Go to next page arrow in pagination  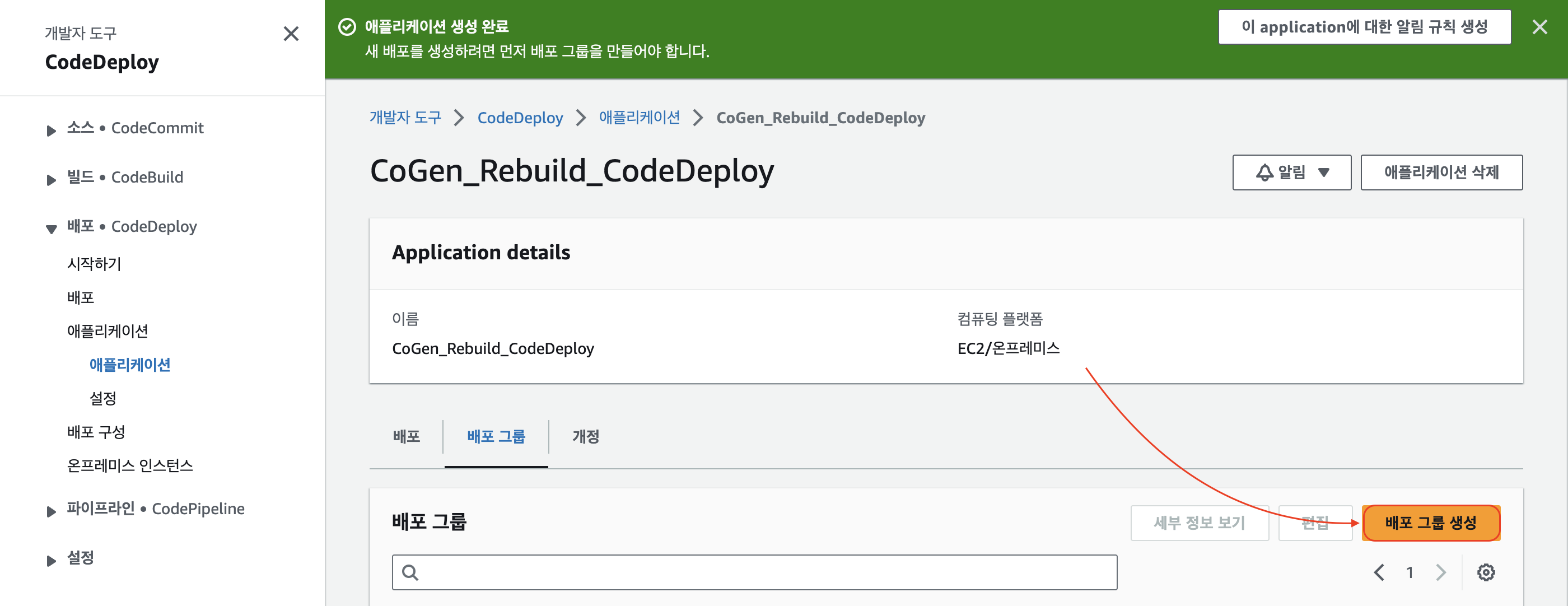pyautogui.click(x=1440, y=572)
